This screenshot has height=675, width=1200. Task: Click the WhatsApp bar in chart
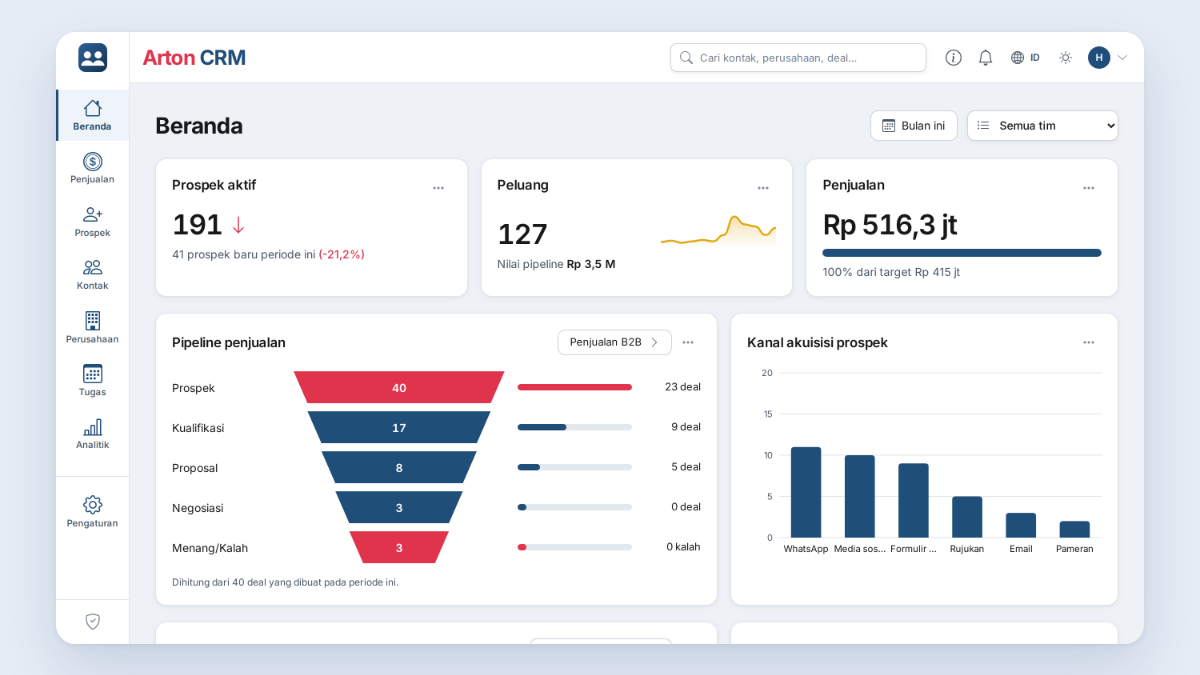pos(806,492)
